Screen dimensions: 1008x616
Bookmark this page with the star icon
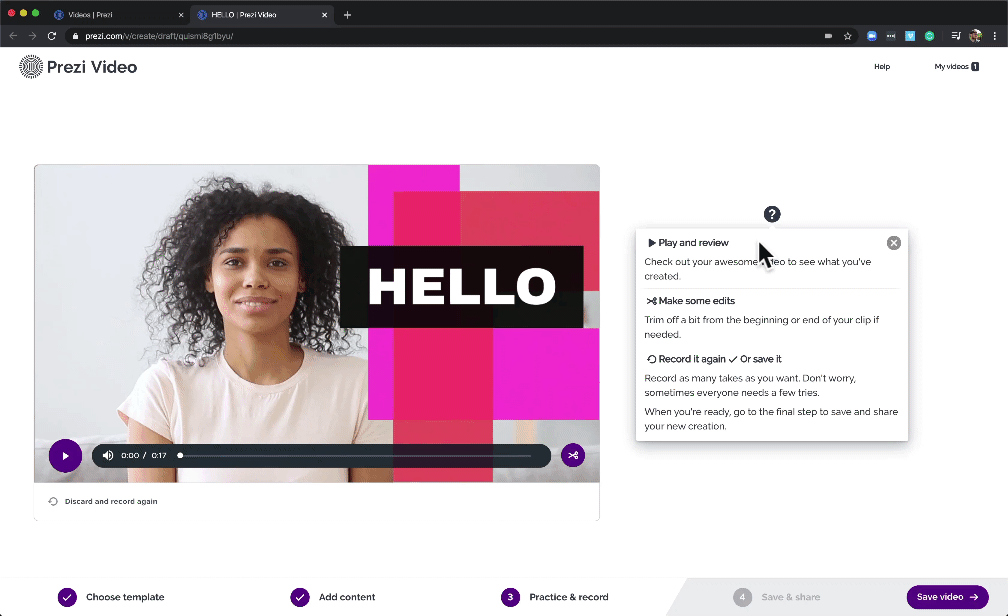click(x=847, y=36)
